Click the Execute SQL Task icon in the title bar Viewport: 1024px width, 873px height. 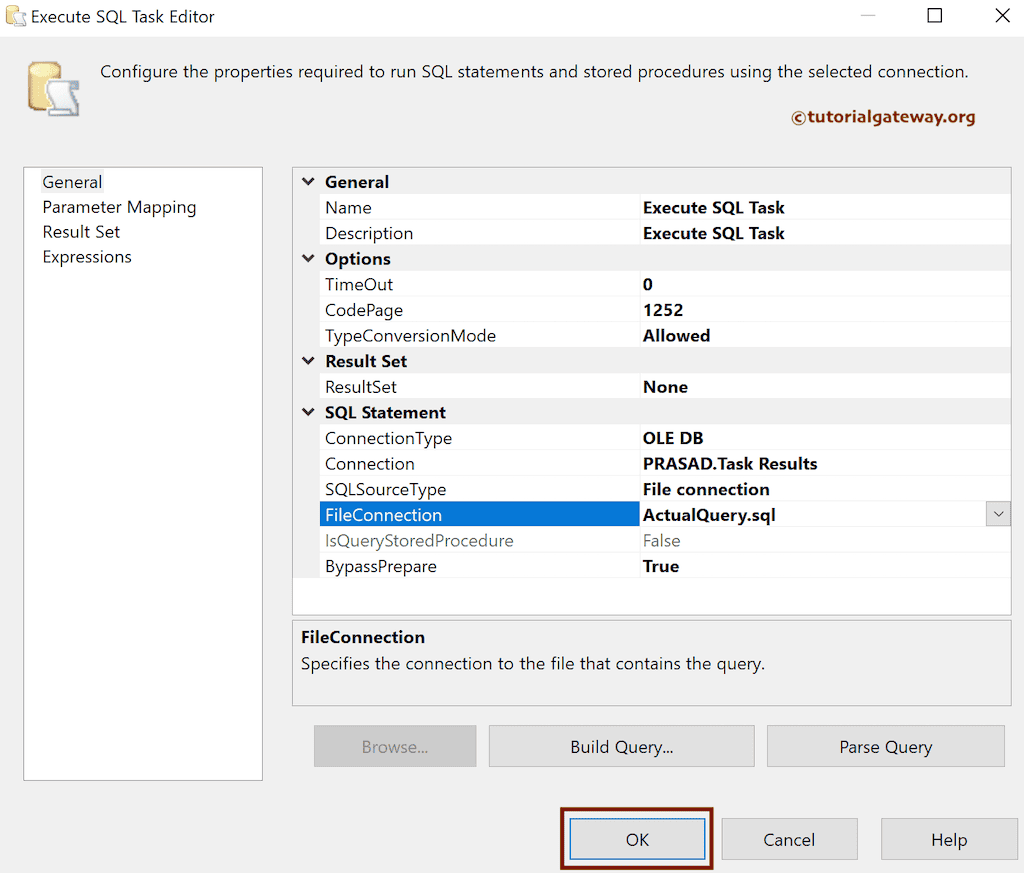pyautogui.click(x=16, y=16)
